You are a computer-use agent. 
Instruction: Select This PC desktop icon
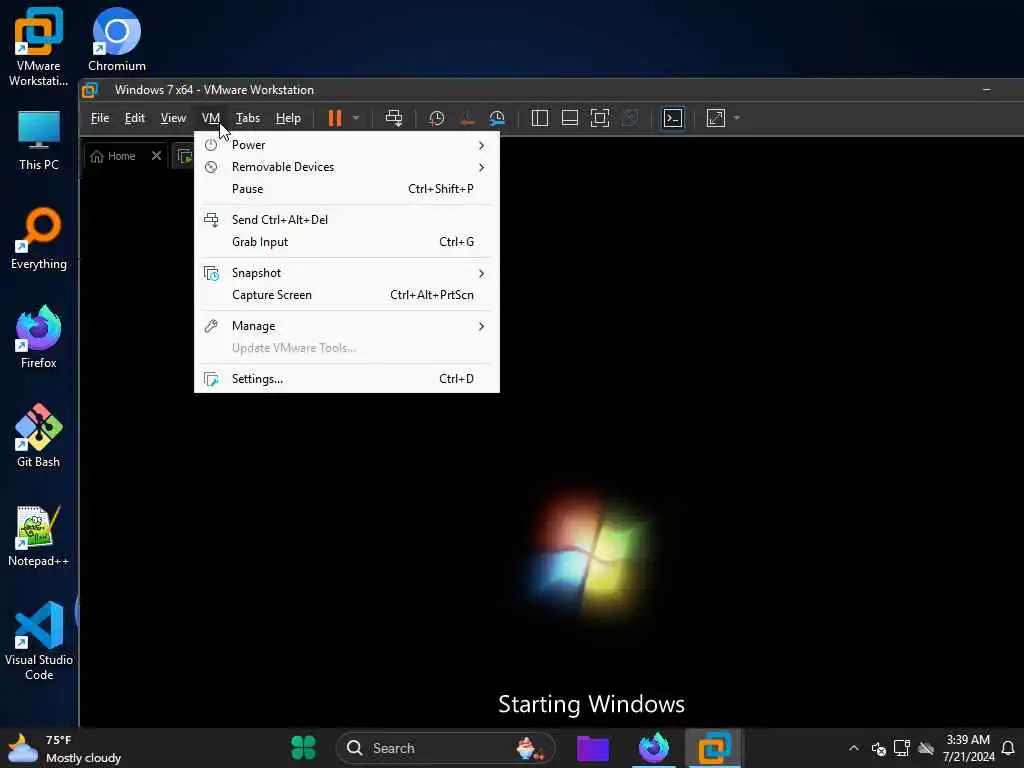(39, 140)
